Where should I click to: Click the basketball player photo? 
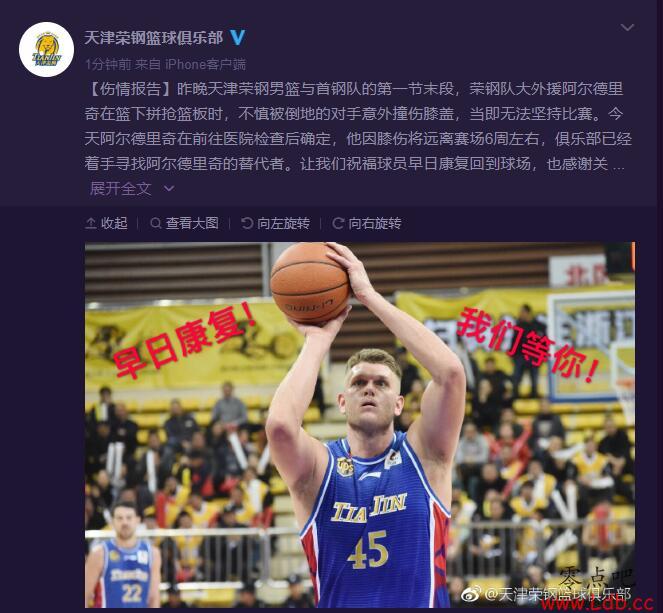[x=360, y=425]
